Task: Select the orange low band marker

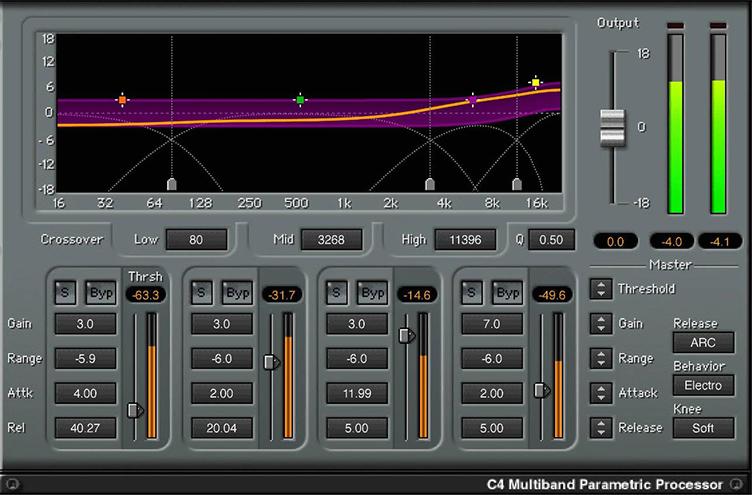Action: pyautogui.click(x=122, y=100)
